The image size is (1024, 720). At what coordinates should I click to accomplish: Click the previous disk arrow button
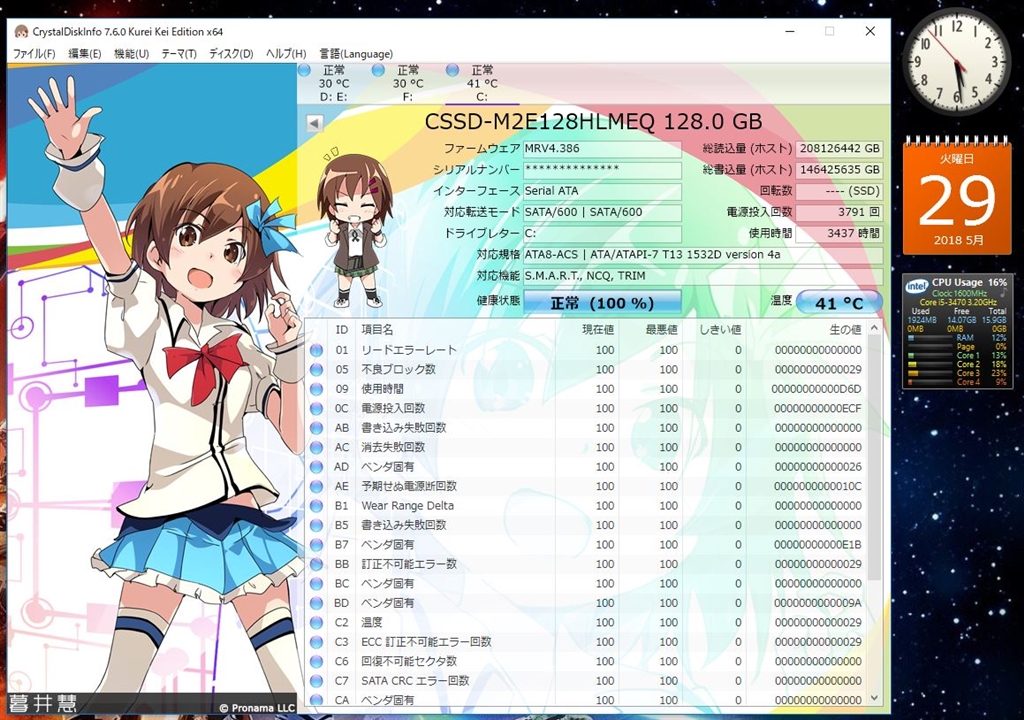click(315, 123)
